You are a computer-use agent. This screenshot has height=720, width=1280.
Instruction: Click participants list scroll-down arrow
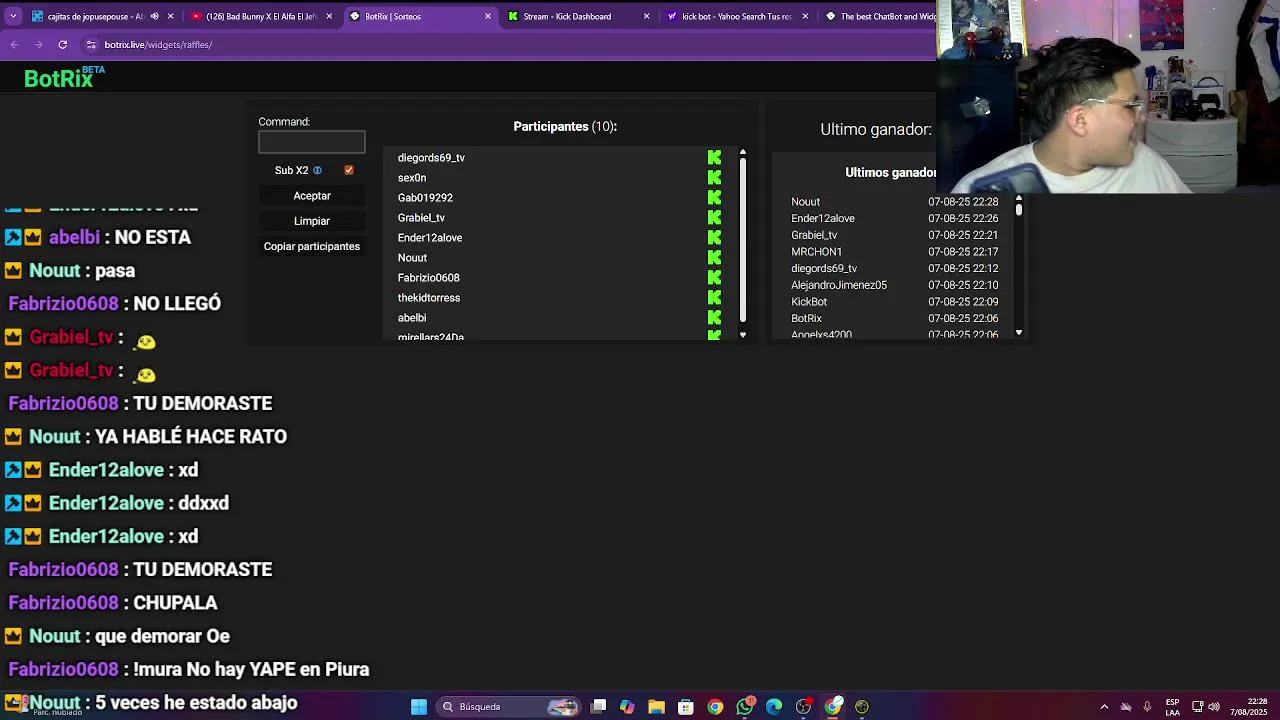point(743,335)
